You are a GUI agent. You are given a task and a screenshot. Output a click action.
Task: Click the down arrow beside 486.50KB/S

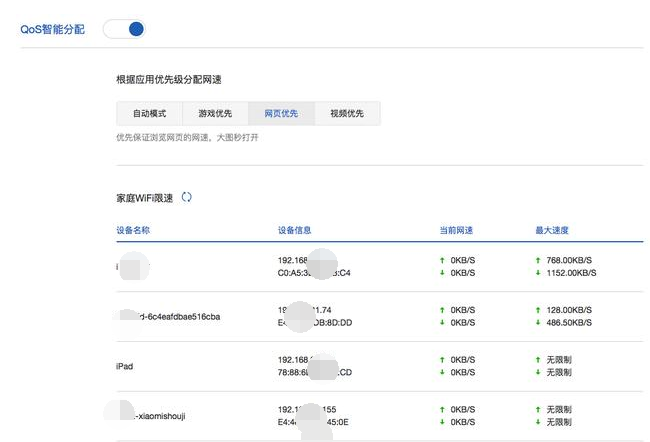coord(539,322)
